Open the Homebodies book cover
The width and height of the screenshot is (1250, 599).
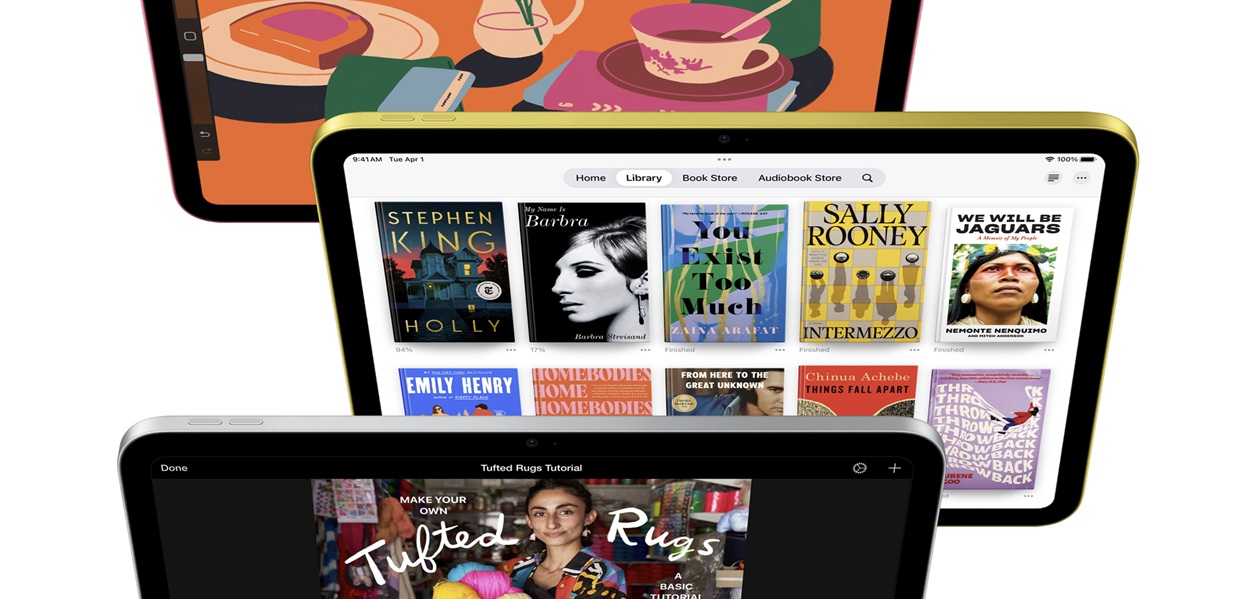click(x=592, y=392)
